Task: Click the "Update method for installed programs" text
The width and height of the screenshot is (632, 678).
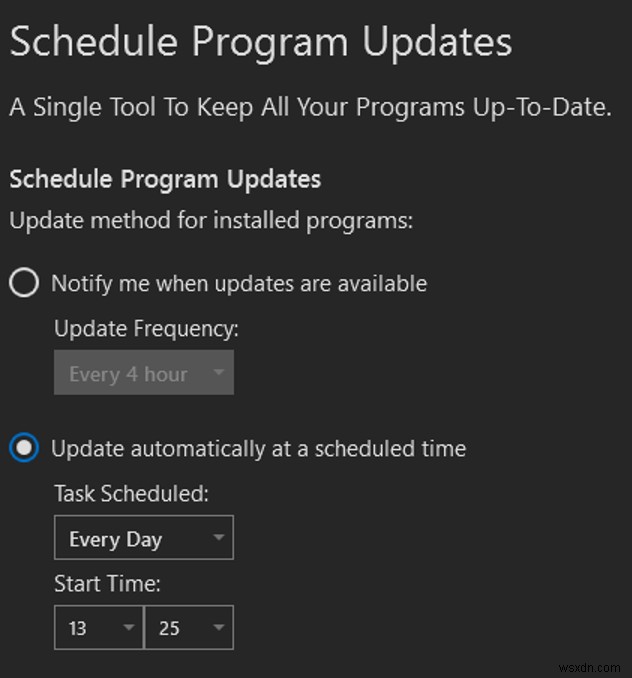Action: [x=211, y=221]
